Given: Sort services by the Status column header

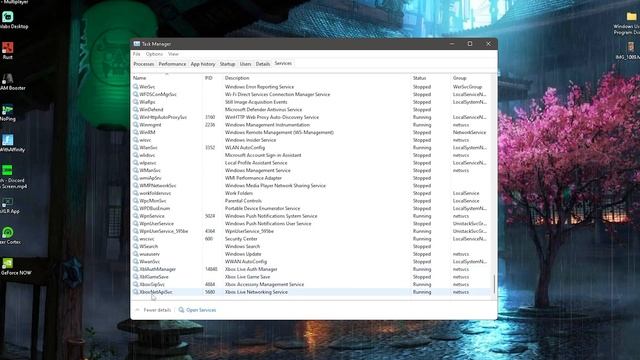Looking at the screenshot, I should [430, 78].
